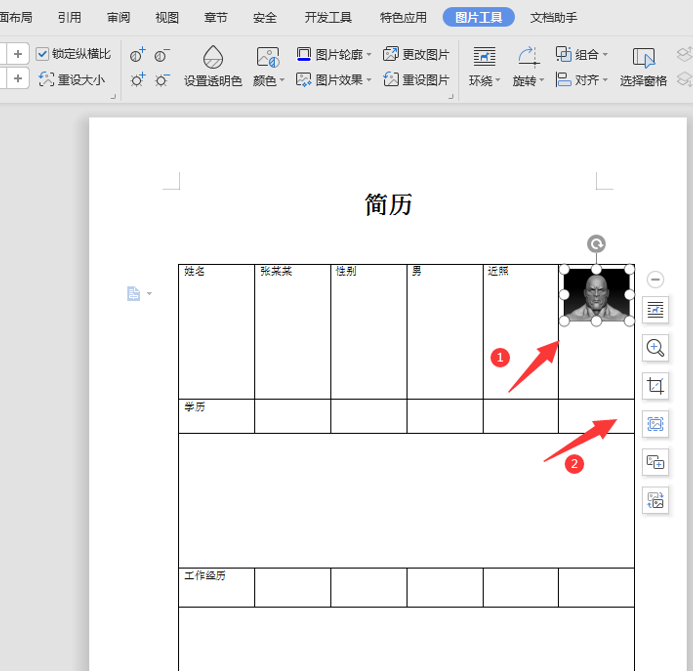Viewport: 693px width, 671px height.
Task: Select the 图片工具 tab
Action: (479, 17)
